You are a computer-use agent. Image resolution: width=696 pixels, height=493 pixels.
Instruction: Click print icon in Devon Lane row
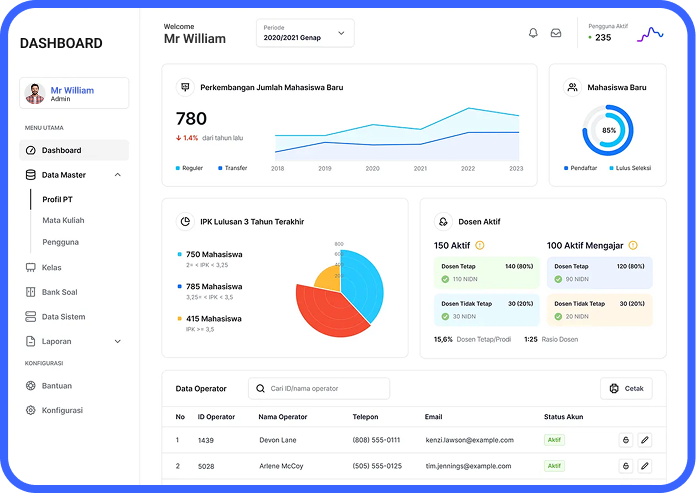pyautogui.click(x=626, y=440)
